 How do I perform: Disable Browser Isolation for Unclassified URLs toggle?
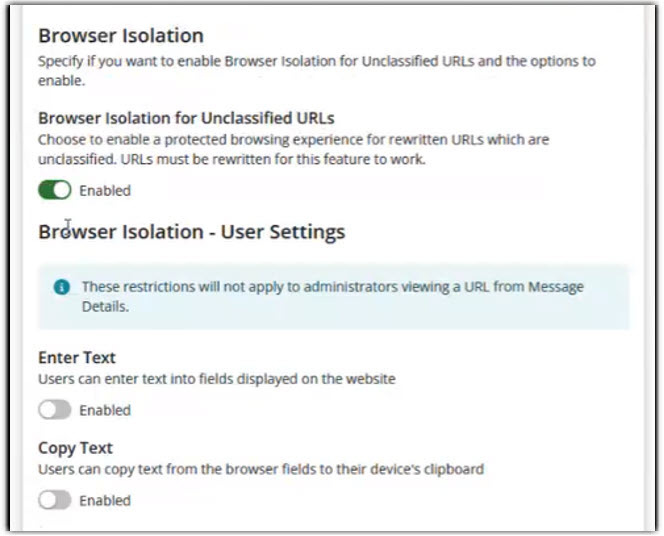(55, 190)
